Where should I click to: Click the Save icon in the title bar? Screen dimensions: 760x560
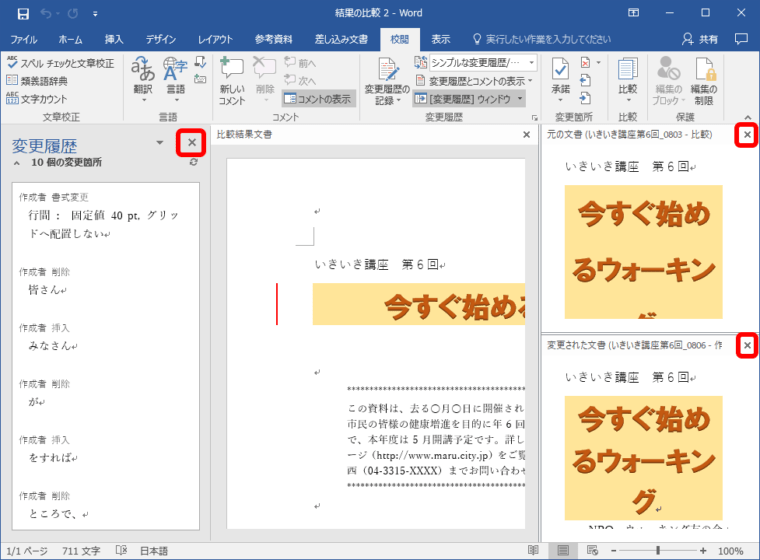[x=23, y=14]
